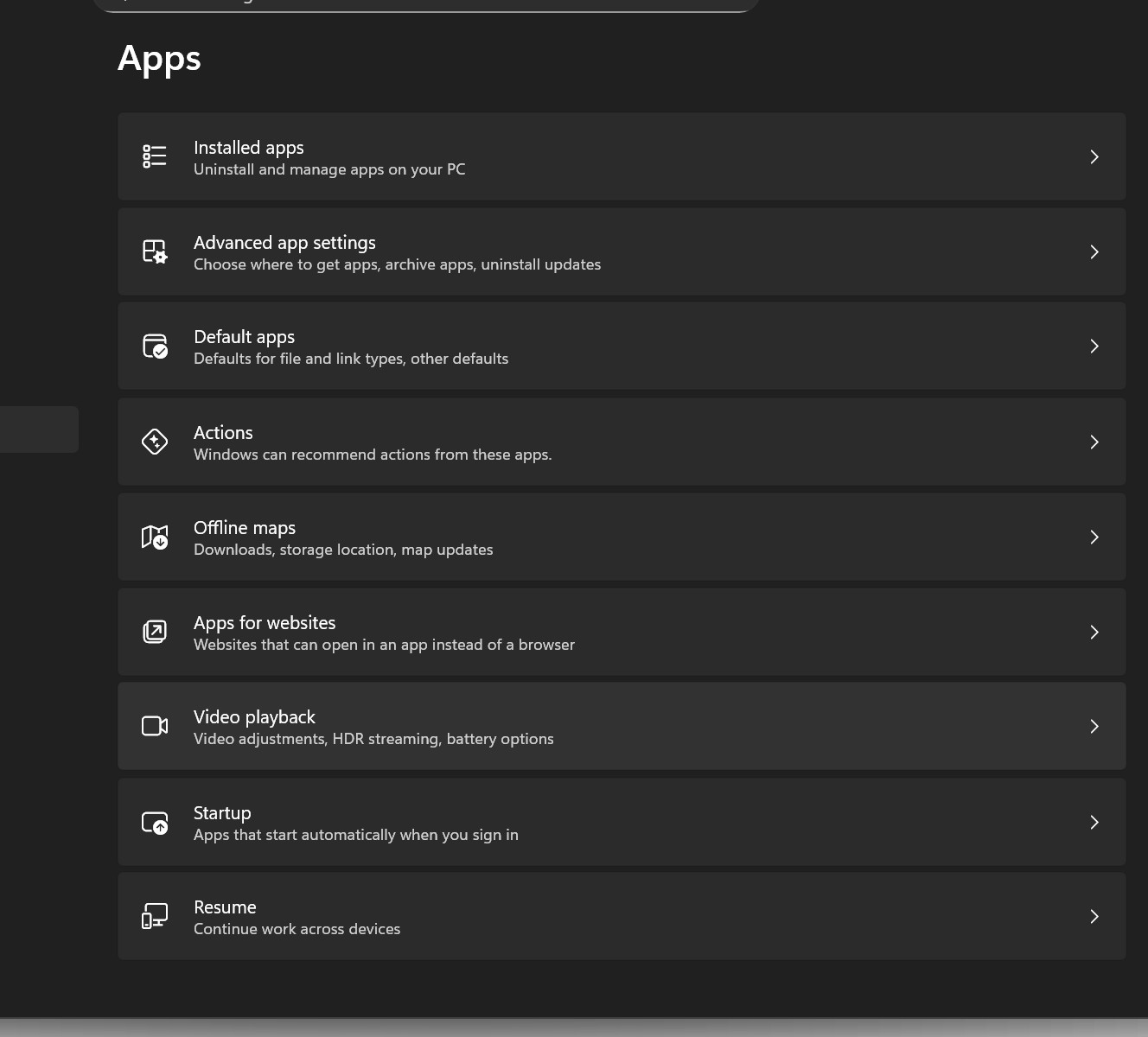Open the Resume title
This screenshot has width=1148, height=1037.
pos(225,907)
